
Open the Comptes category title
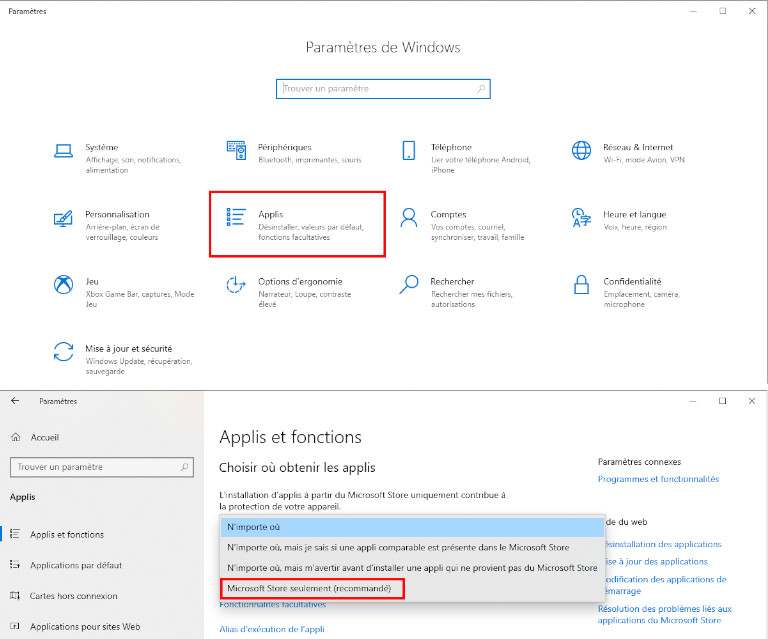point(448,214)
